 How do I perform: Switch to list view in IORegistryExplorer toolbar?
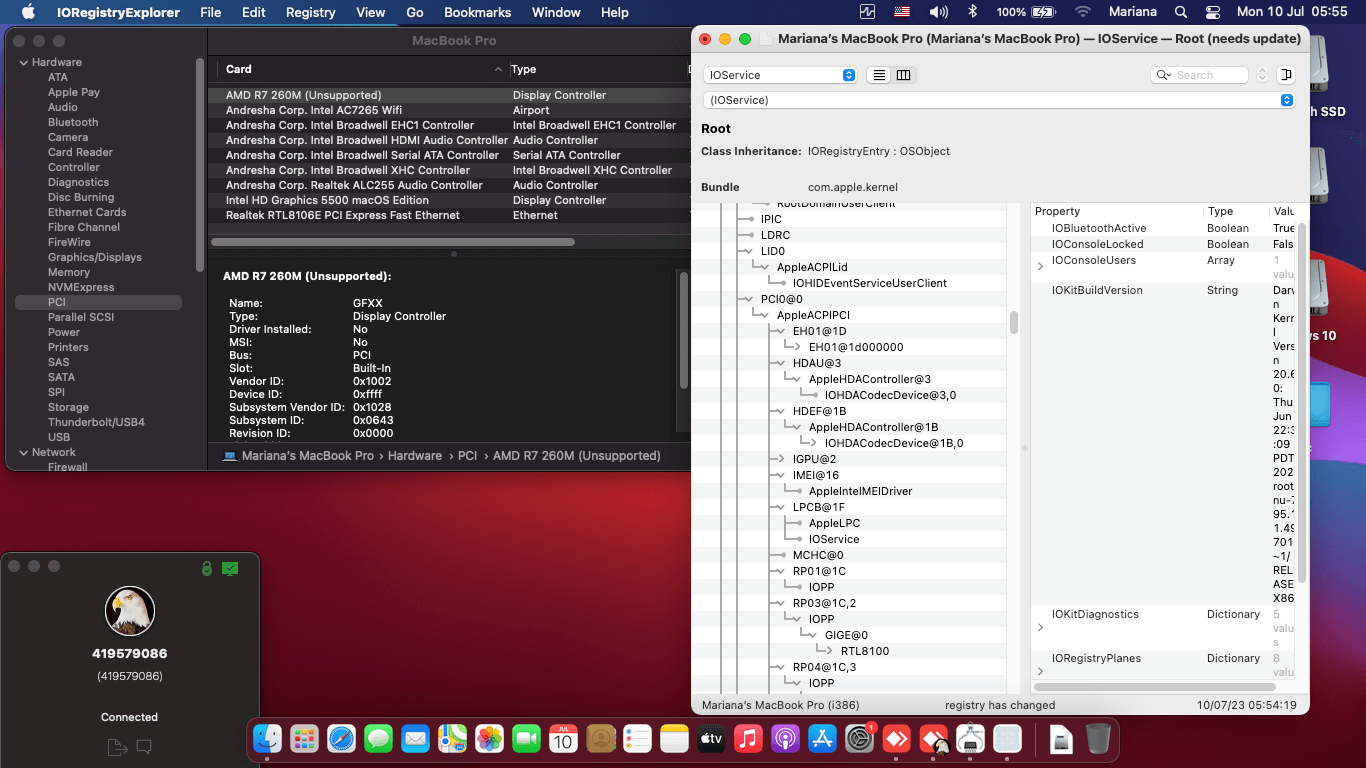tap(879, 75)
